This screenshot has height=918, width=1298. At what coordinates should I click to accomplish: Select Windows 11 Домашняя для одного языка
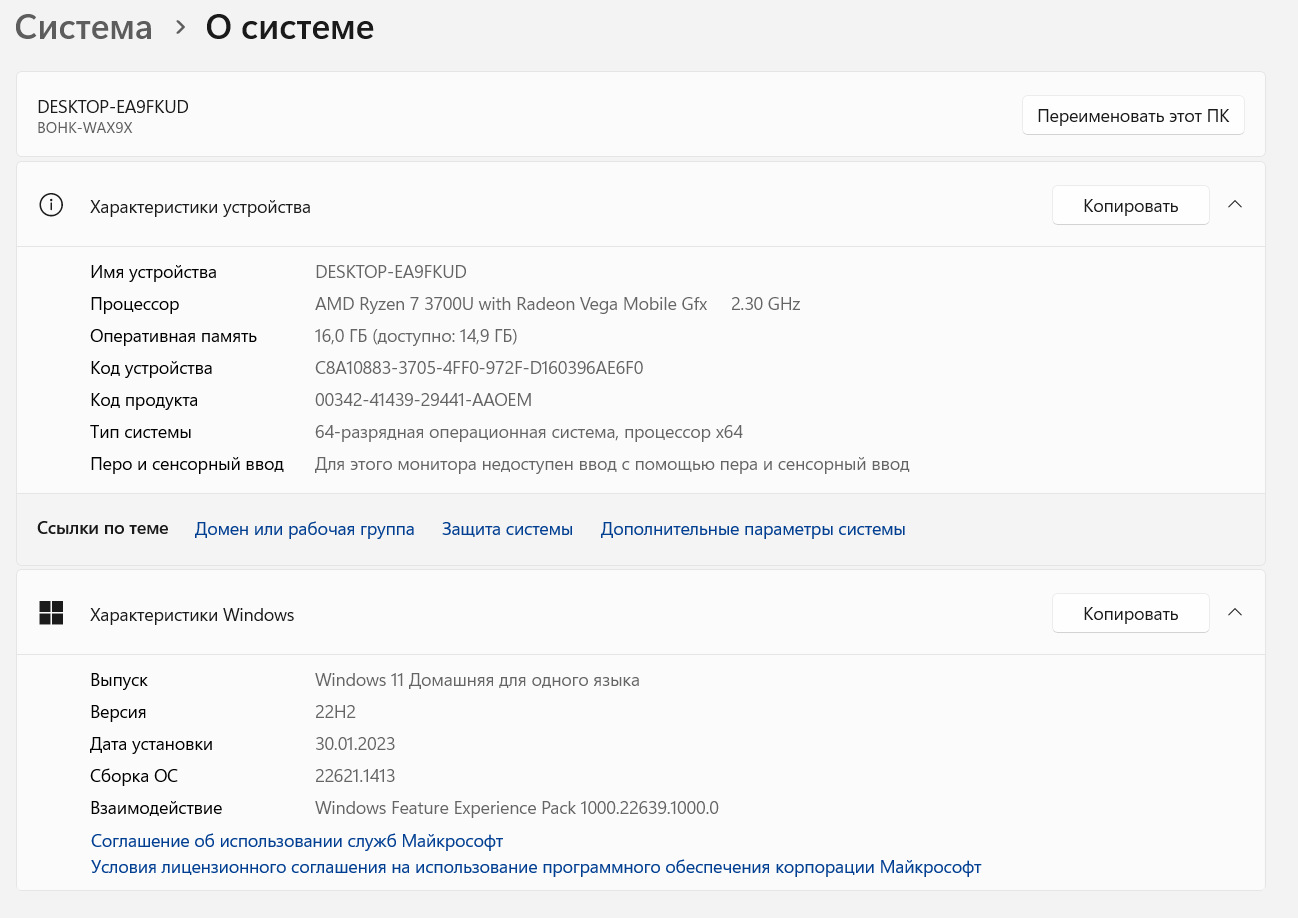pyautogui.click(x=477, y=680)
